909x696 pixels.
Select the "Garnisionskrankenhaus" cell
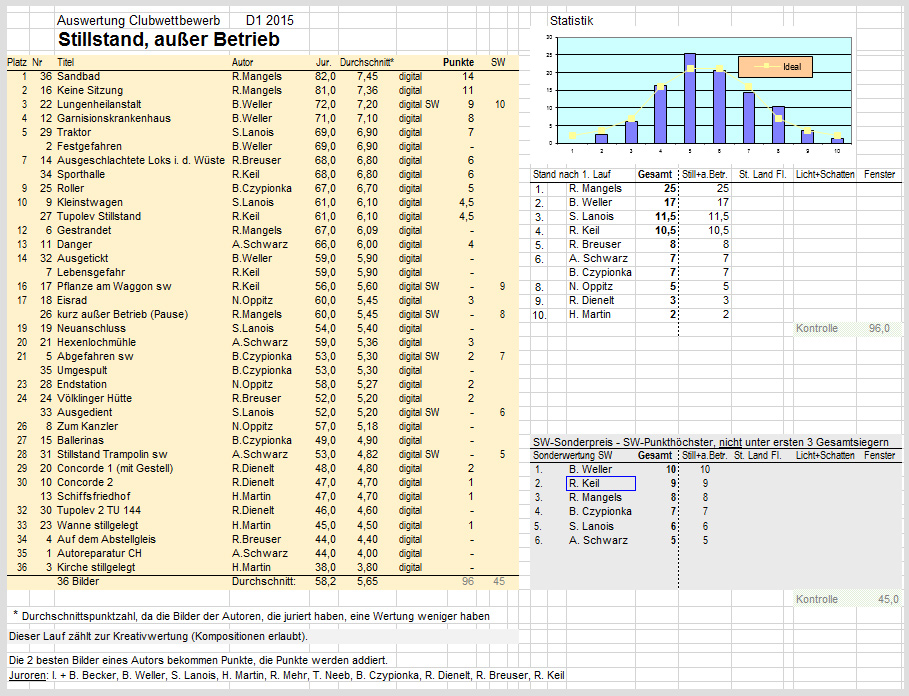coord(114,118)
